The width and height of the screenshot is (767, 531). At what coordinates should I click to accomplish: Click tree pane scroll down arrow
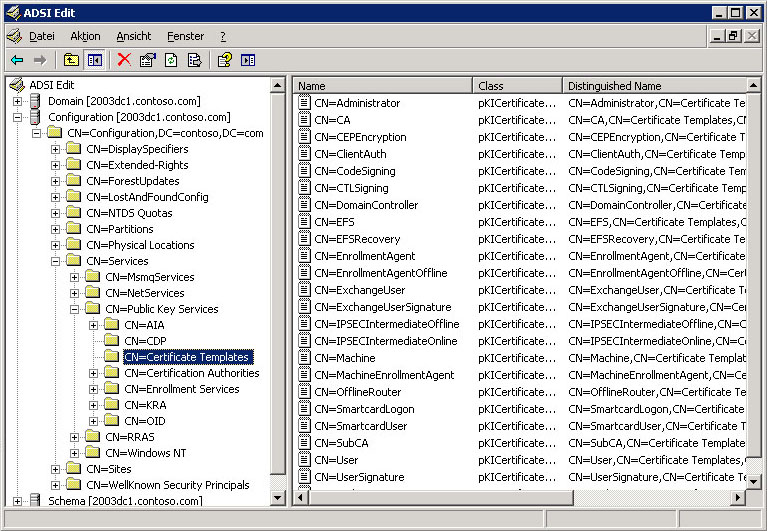click(x=277, y=498)
